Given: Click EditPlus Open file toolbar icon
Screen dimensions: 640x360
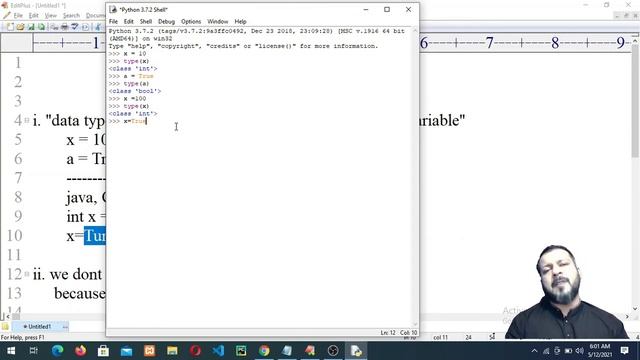Looking at the screenshot, I should click(x=20, y=27).
